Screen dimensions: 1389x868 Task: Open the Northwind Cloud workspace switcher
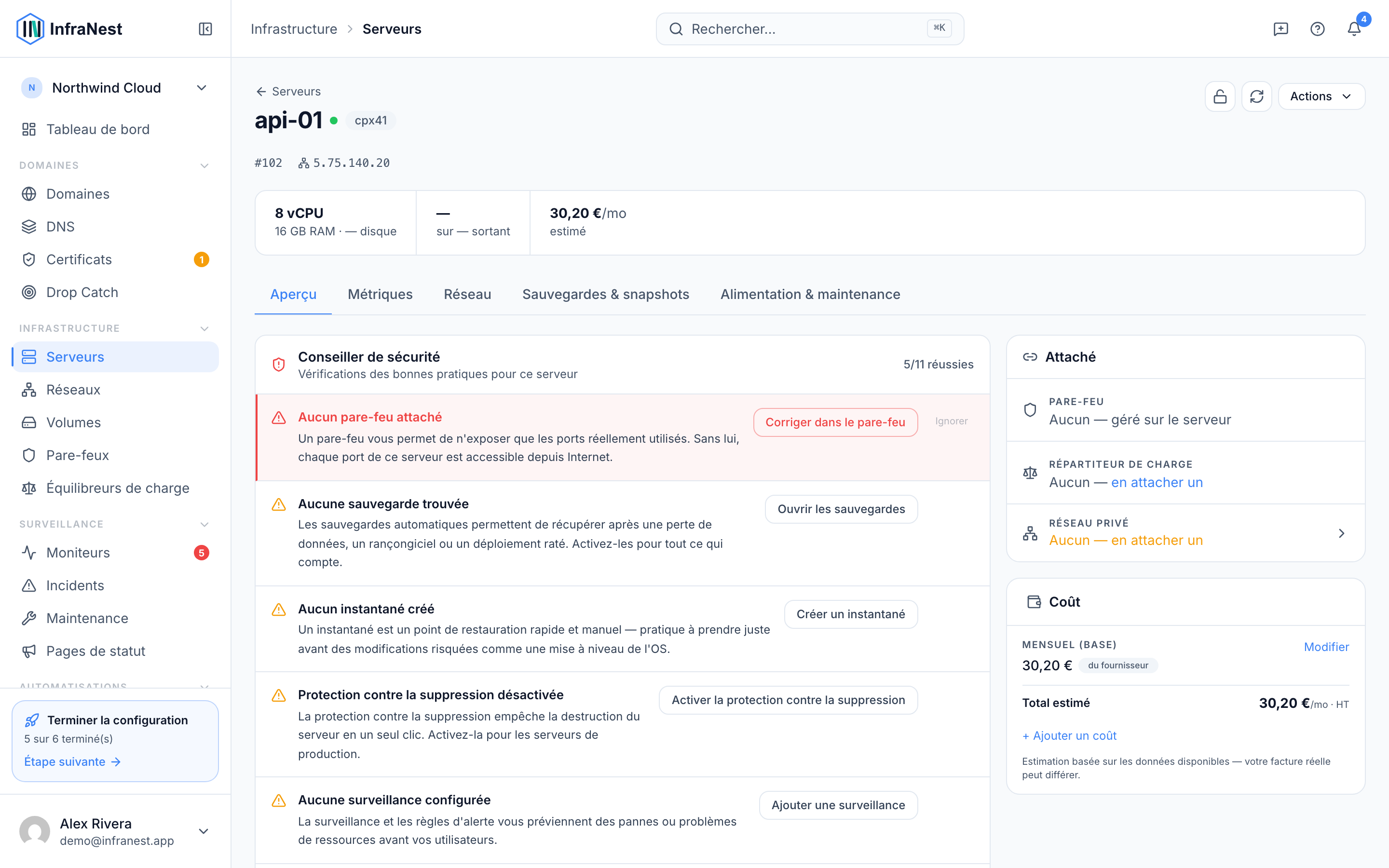(x=115, y=88)
